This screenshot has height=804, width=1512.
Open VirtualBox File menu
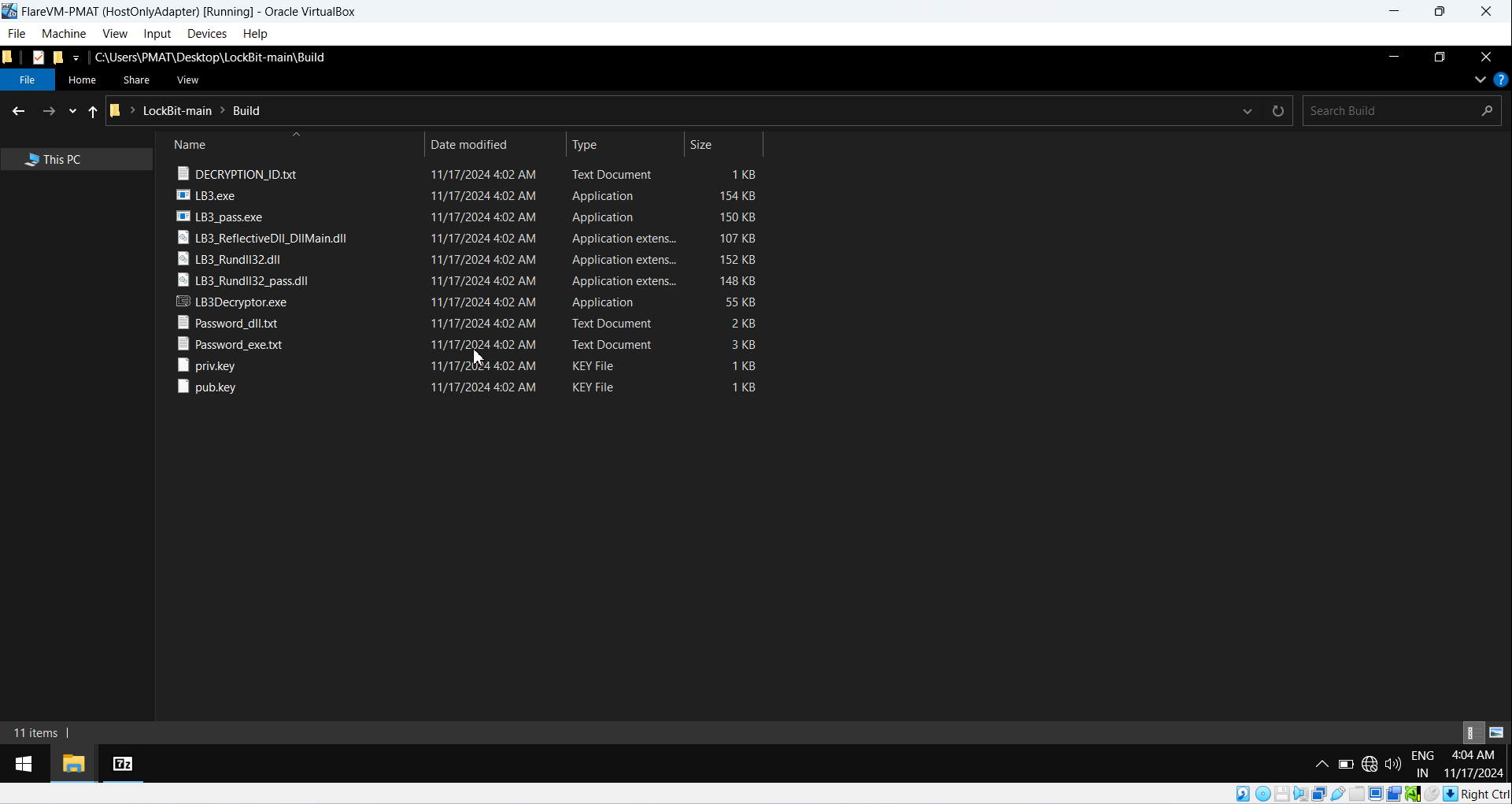17,34
